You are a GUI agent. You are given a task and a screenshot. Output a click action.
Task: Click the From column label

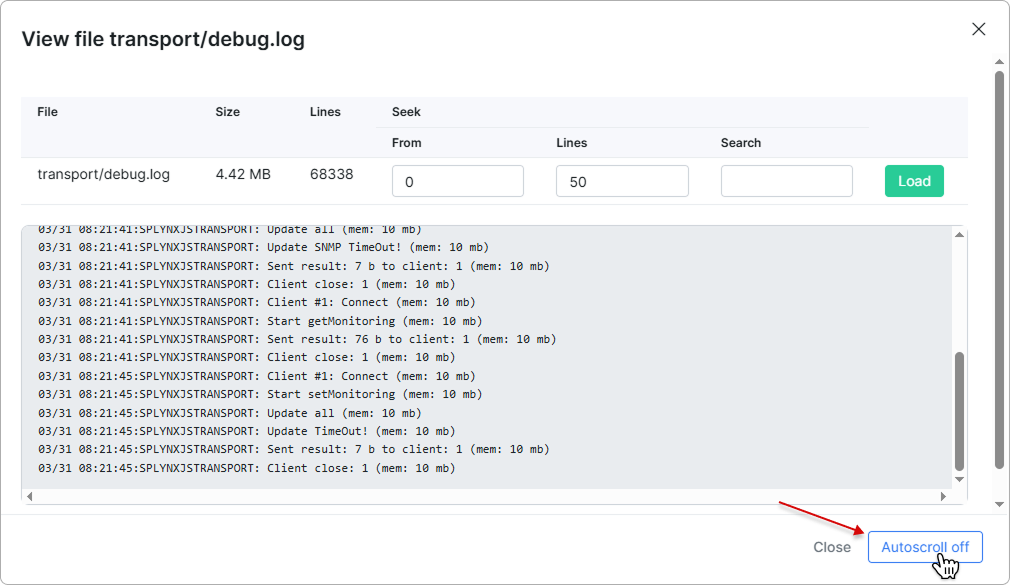tap(406, 143)
